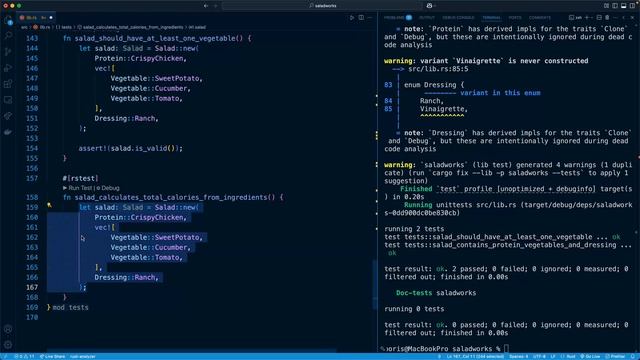Image resolution: width=640 pixels, height=360 pixels.
Task: Split the editor to the right
Action: 361,18
